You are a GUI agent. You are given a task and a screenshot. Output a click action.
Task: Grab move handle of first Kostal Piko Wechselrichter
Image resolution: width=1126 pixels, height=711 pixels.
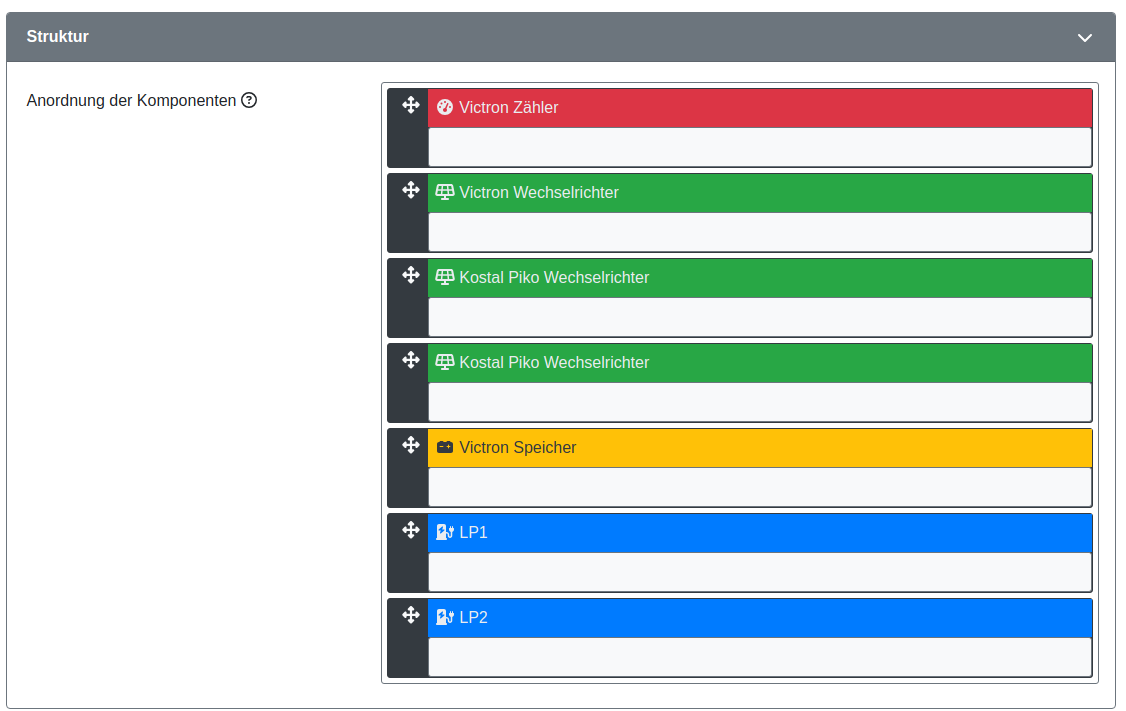pyautogui.click(x=411, y=275)
